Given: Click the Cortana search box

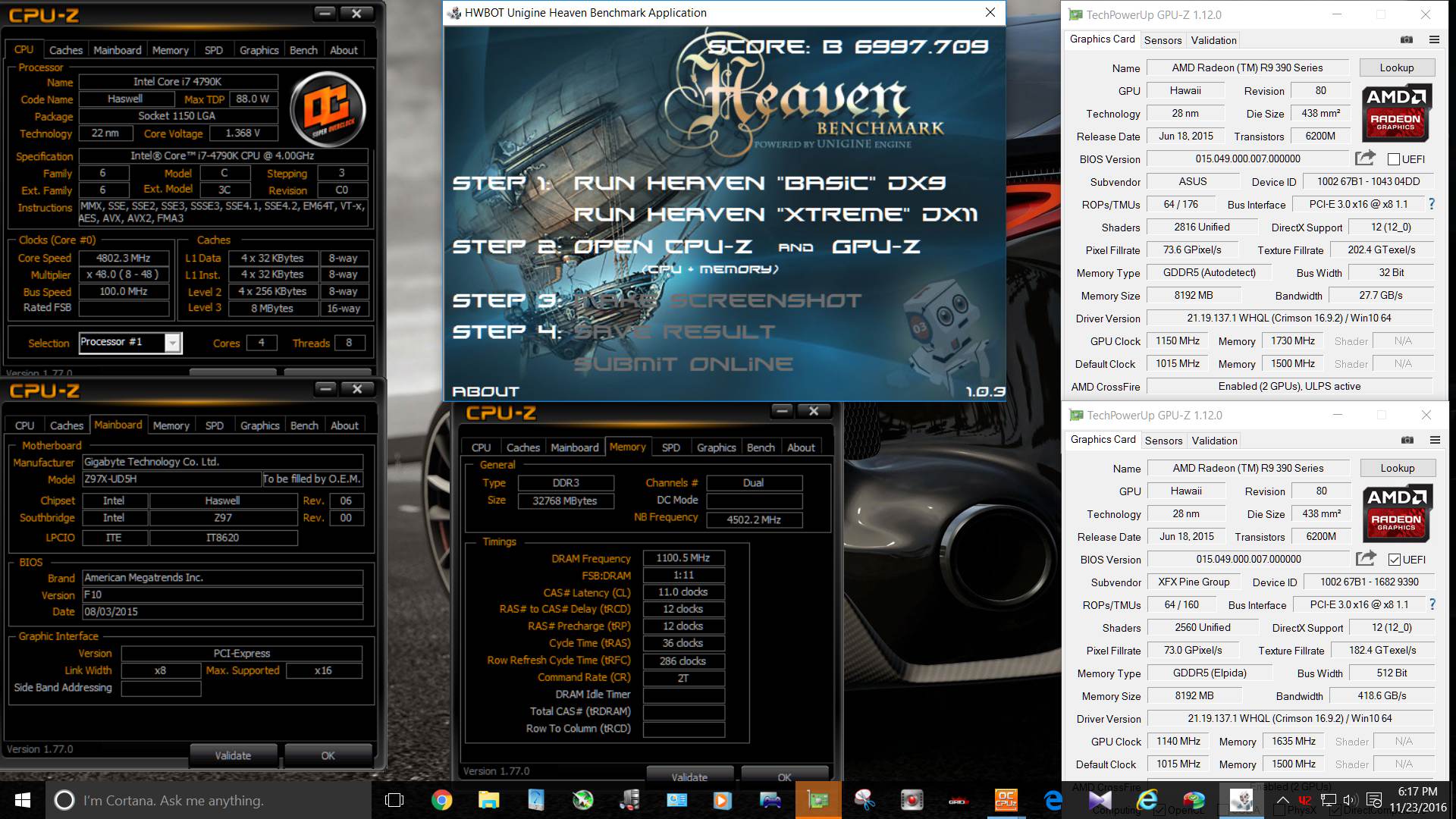Looking at the screenshot, I should [209, 800].
